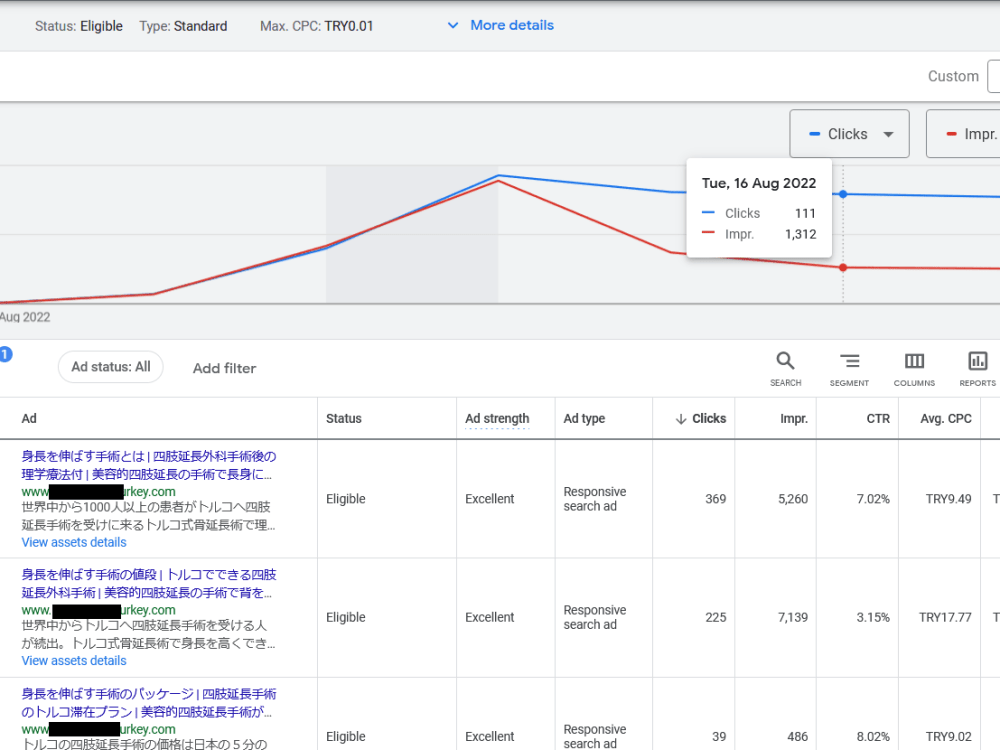The height and width of the screenshot is (750, 1000).
Task: Click the 8.02% CTR cell
Action: point(873,736)
